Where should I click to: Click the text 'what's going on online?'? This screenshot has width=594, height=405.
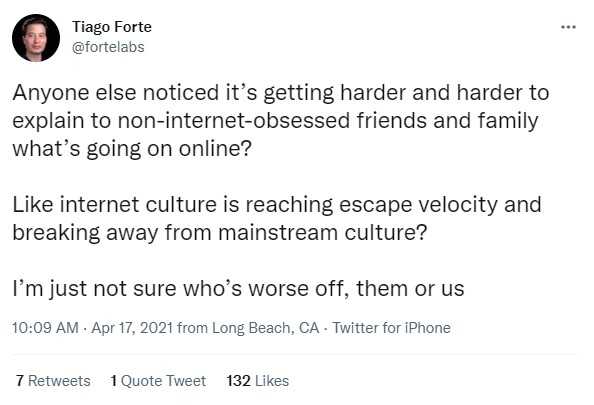click(x=132, y=149)
